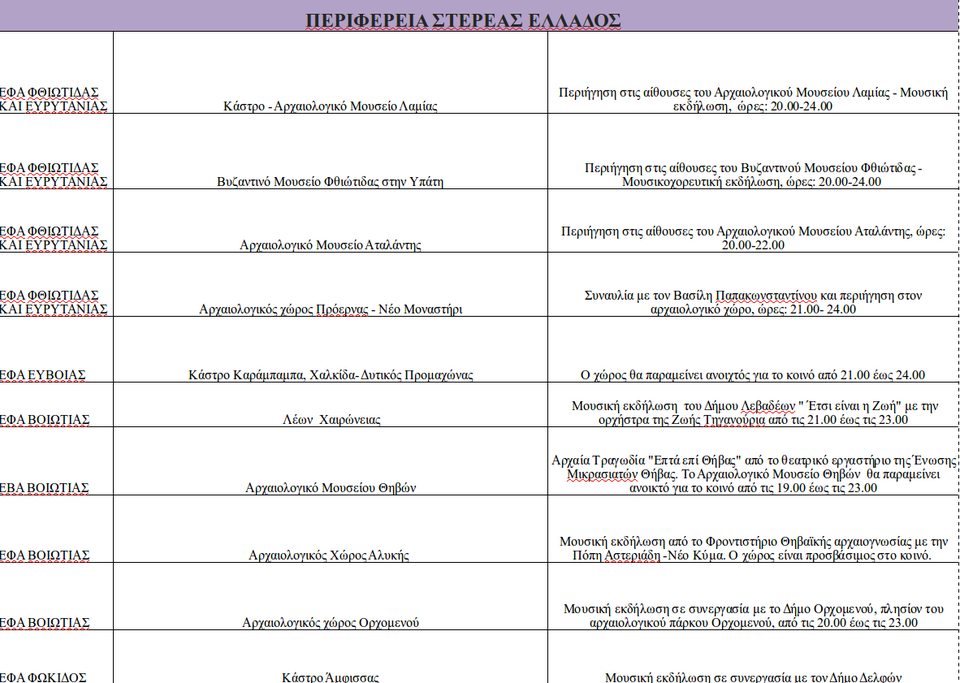Click the Αρχαιολογικός Χώρος Αλυκής cell
Screen dimensions: 960x683
click(330, 555)
